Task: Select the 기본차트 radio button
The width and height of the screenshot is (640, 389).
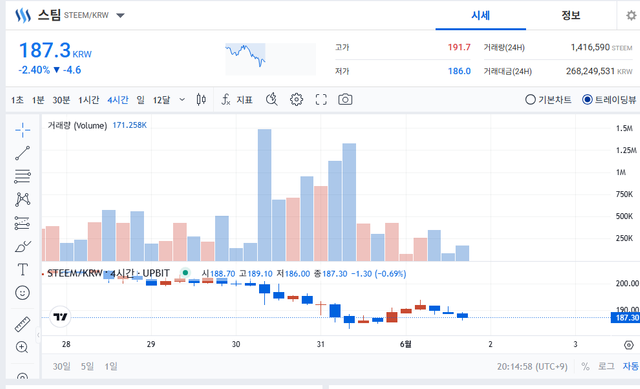Action: (x=548, y=100)
